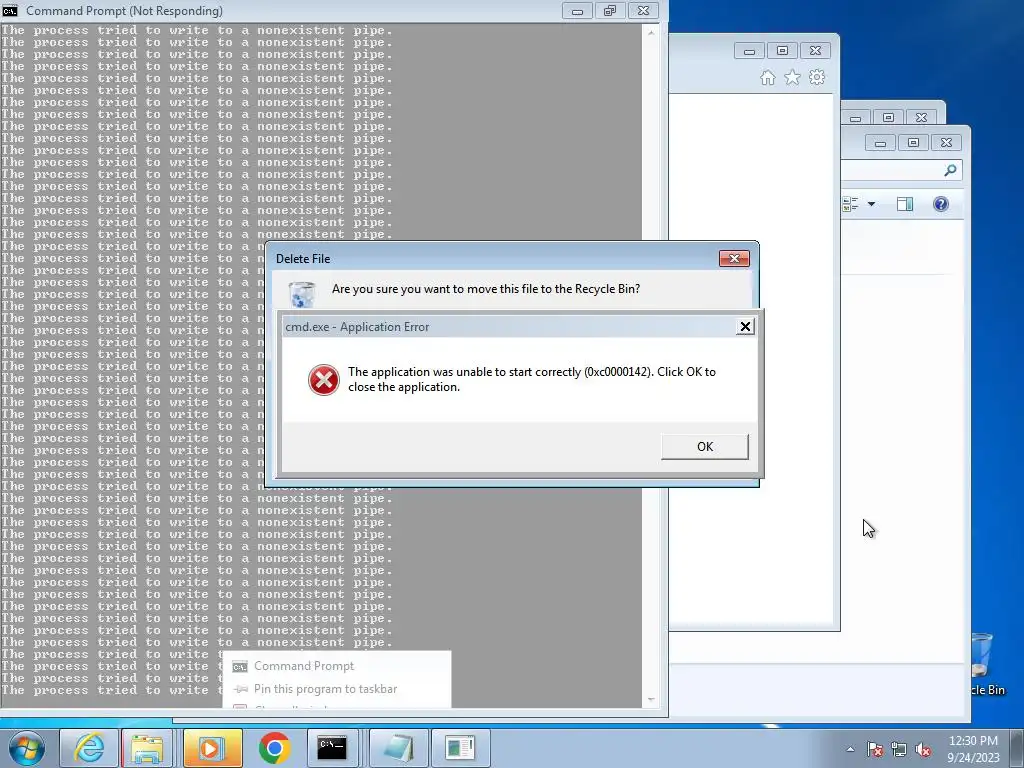Open Action Center flag in the tray
Image resolution: width=1024 pixels, height=768 pixels.
[875, 749]
